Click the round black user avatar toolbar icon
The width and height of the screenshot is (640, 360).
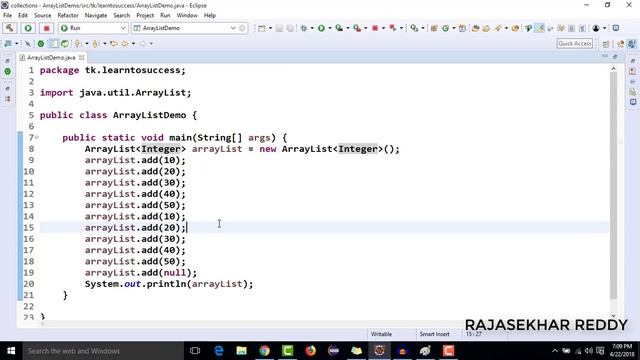coord(596,28)
